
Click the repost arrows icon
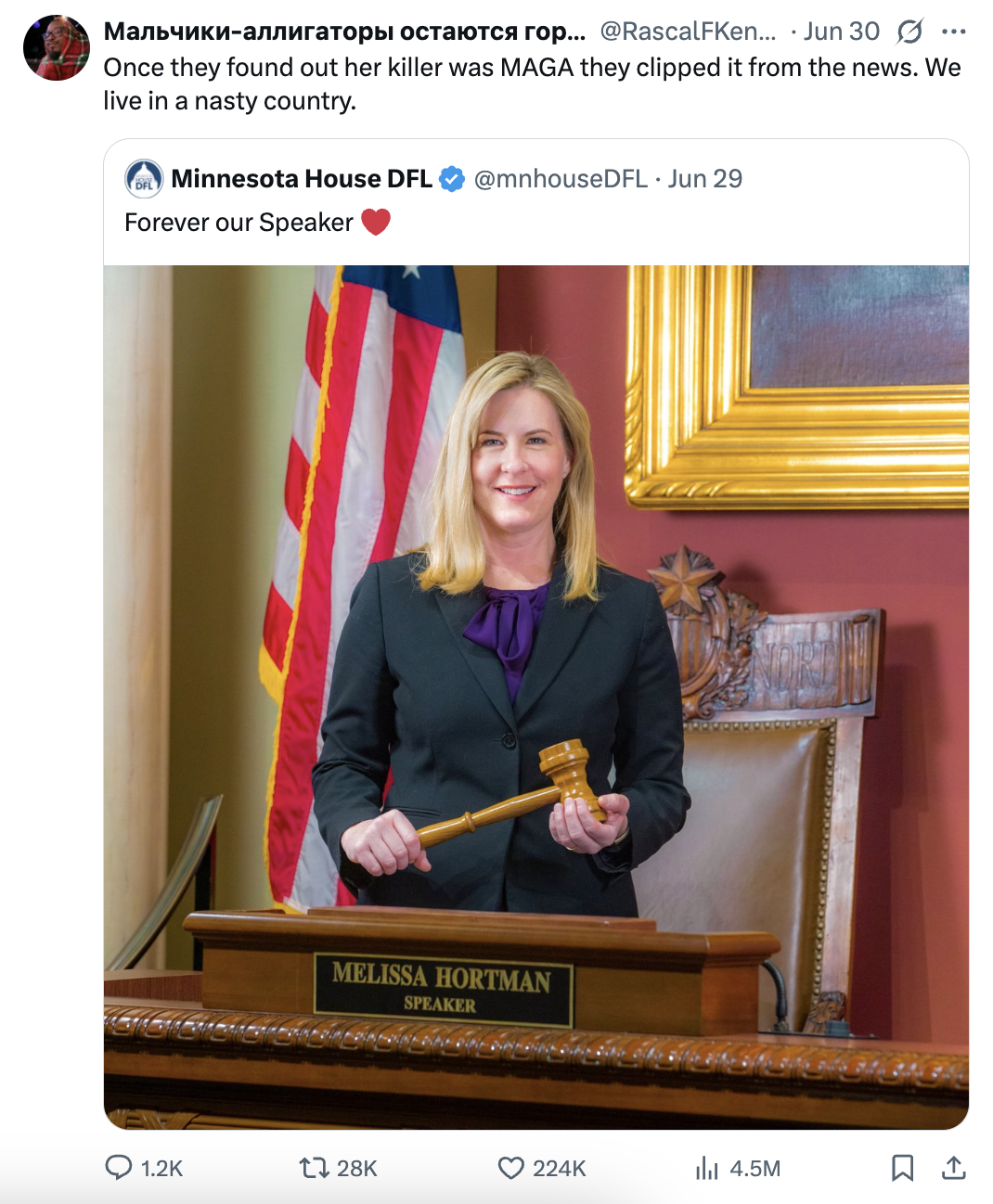(314, 1167)
